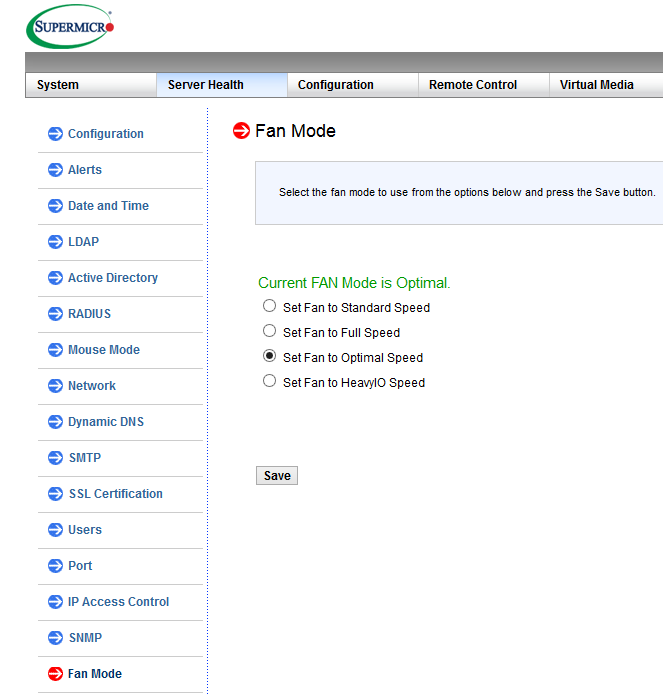Navigate to the Dynamic DNS page
This screenshot has width=663, height=694.
[x=106, y=422]
